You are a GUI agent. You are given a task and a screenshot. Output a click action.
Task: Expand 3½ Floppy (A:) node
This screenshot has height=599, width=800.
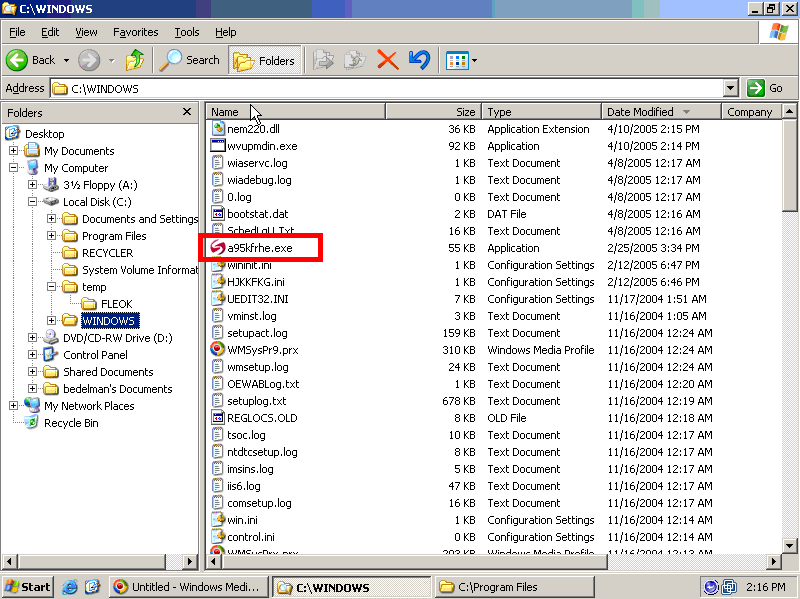click(x=32, y=184)
